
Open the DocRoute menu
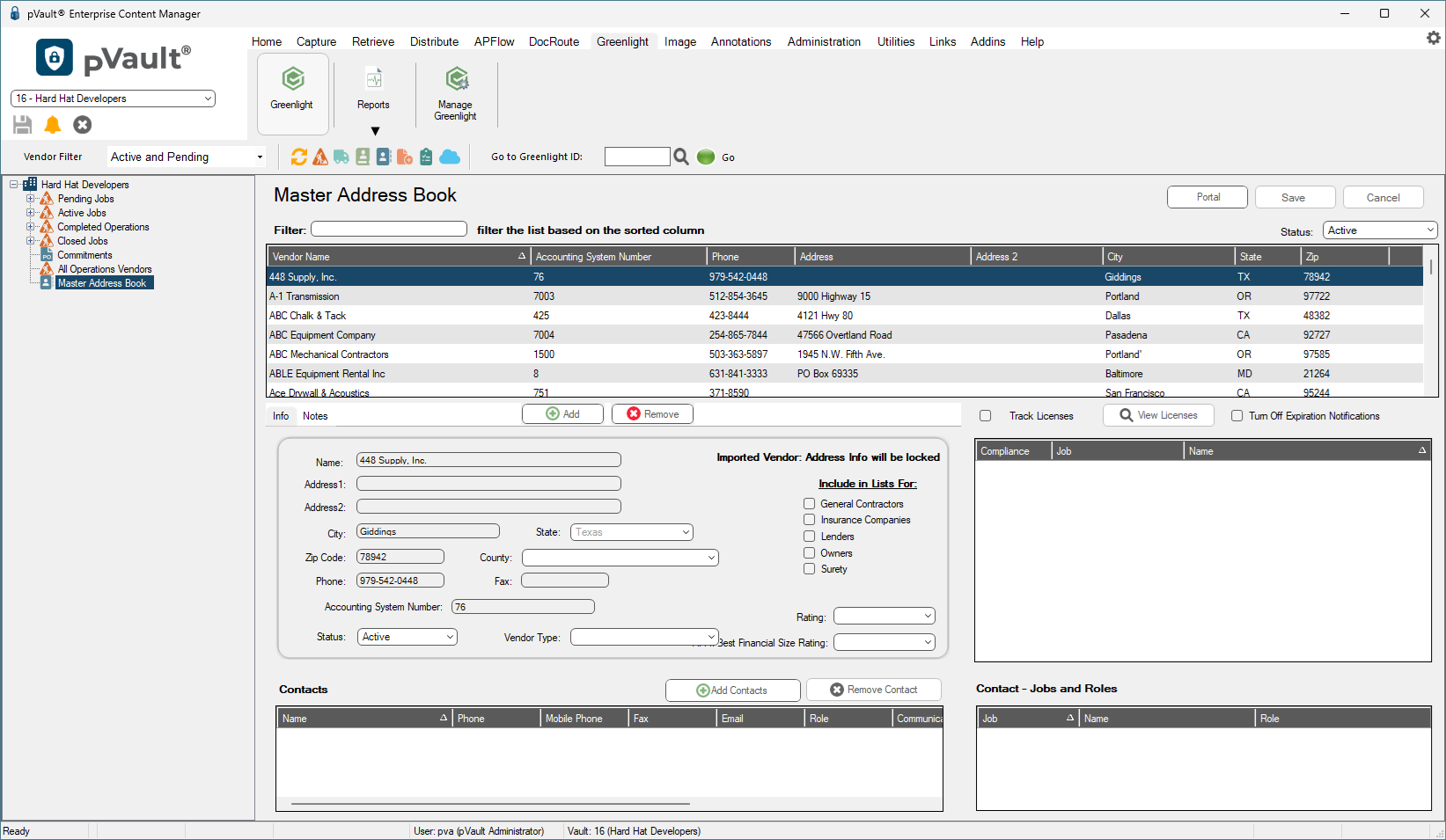coord(554,41)
